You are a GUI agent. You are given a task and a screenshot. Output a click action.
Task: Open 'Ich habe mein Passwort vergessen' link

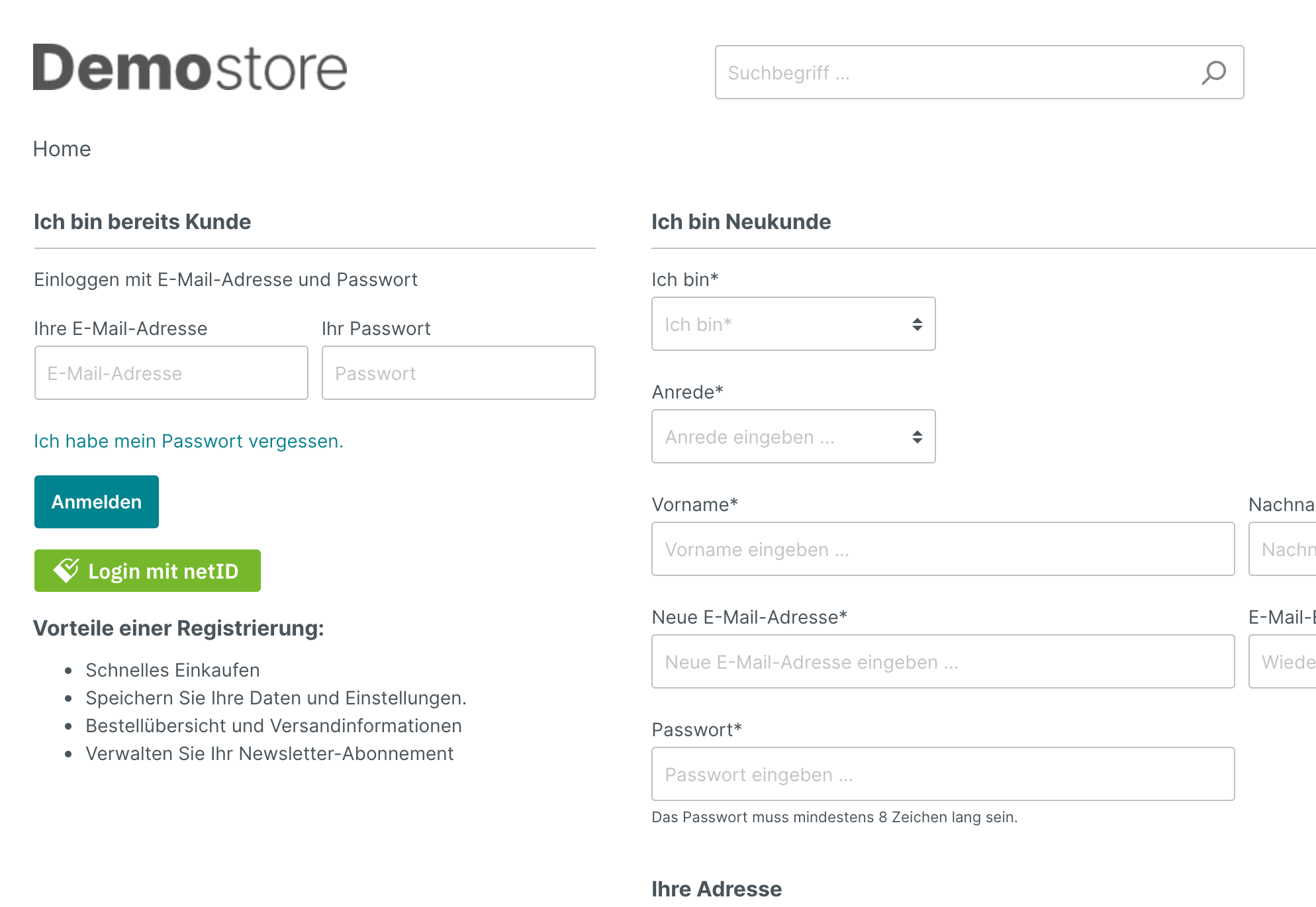tap(189, 441)
